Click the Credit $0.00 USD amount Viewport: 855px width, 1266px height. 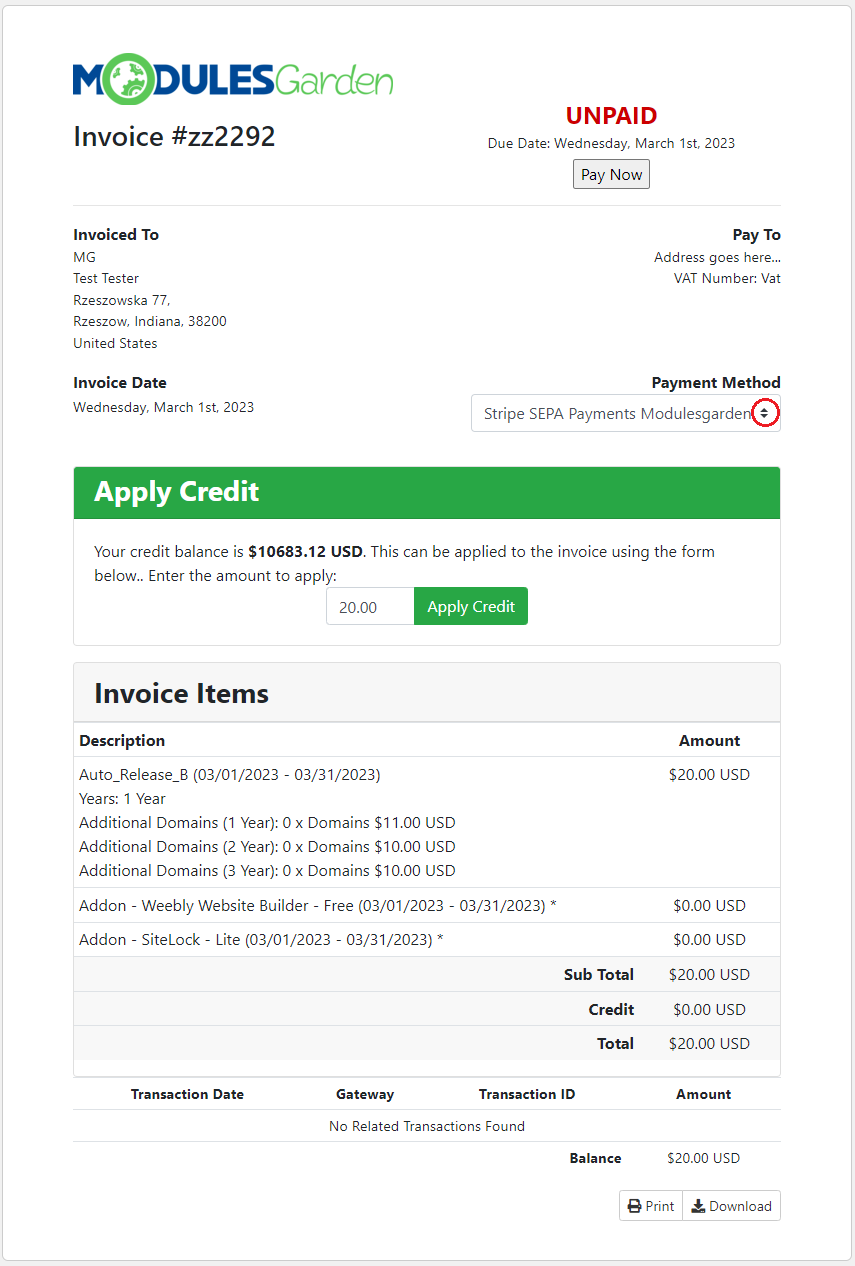pos(709,1010)
